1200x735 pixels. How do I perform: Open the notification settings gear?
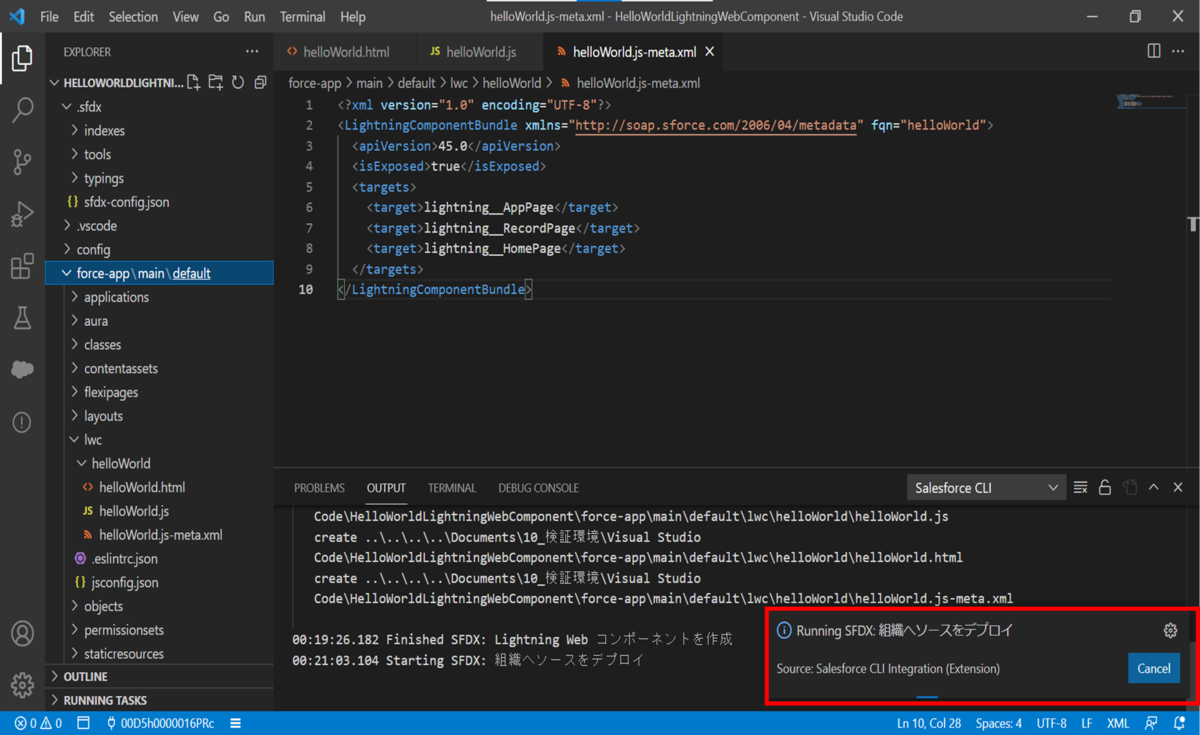(1170, 631)
